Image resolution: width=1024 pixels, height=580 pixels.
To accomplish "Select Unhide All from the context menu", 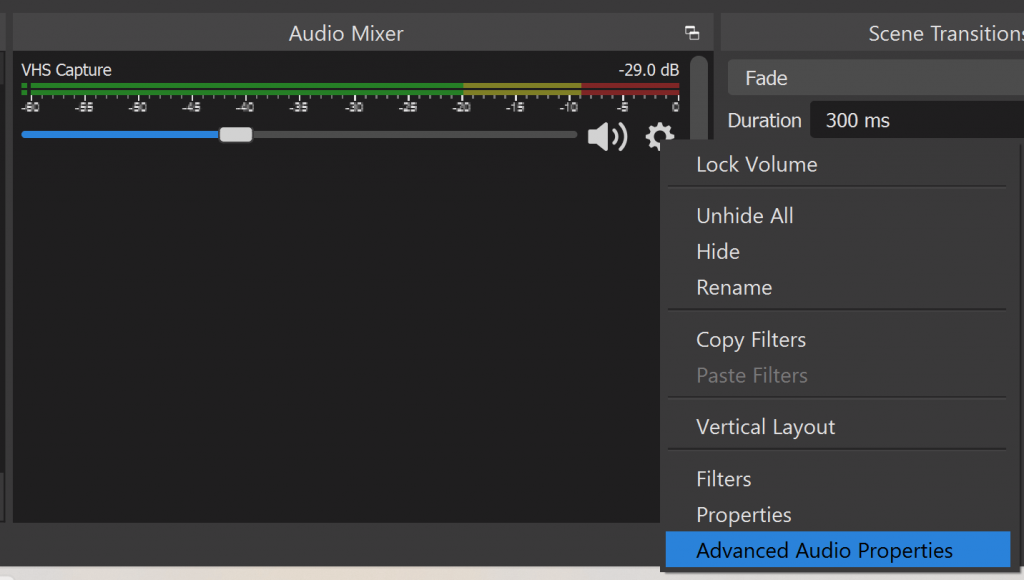I will pyautogui.click(x=744, y=216).
